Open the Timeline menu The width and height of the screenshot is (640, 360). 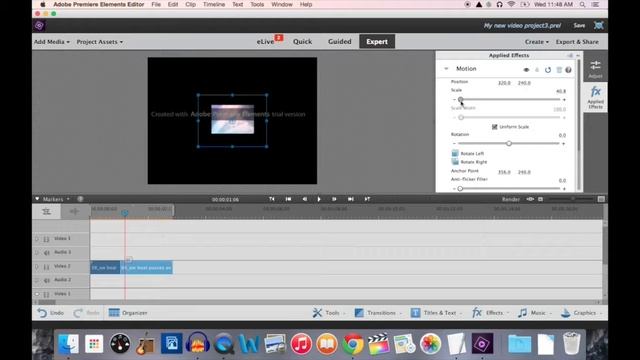point(214,4)
